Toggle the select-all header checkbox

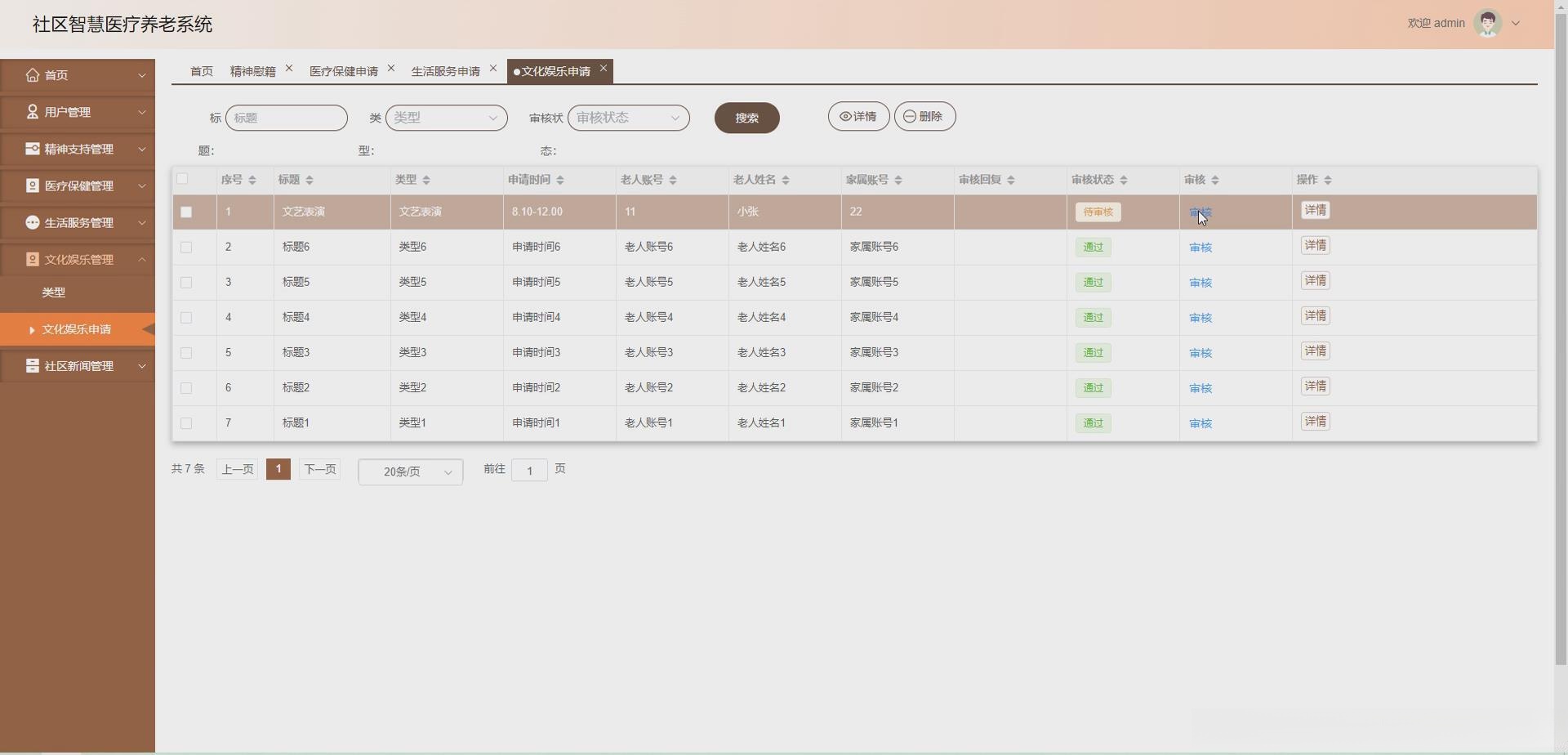[x=182, y=179]
